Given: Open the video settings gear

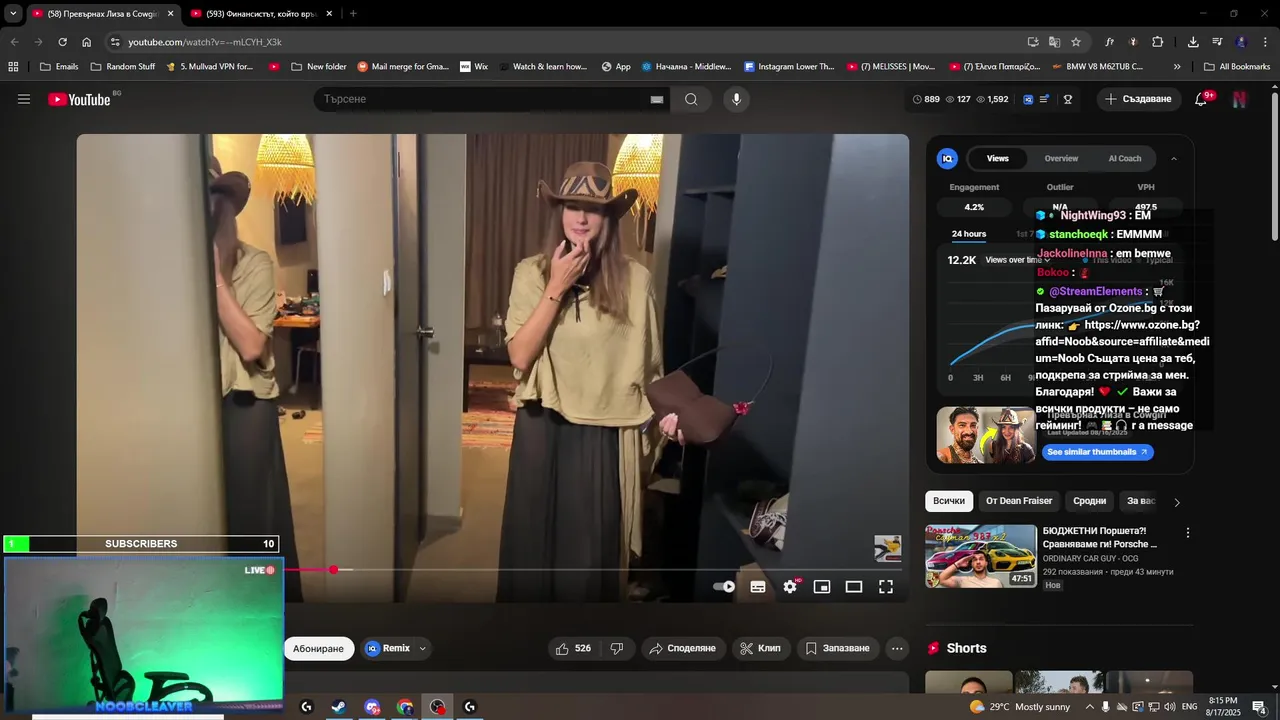Looking at the screenshot, I should [x=790, y=587].
